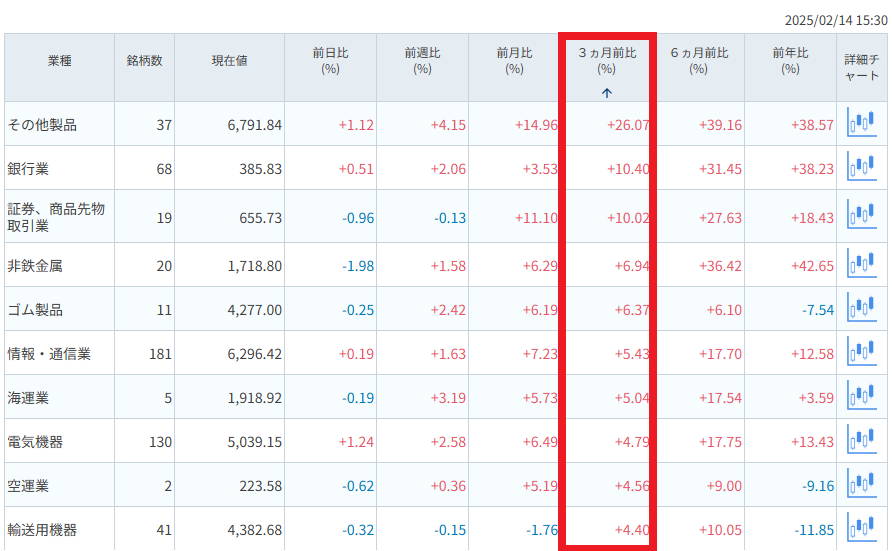Viewport: 892px width, 551px height.
Task: Sort table by 前日比 column header
Action: [330, 61]
